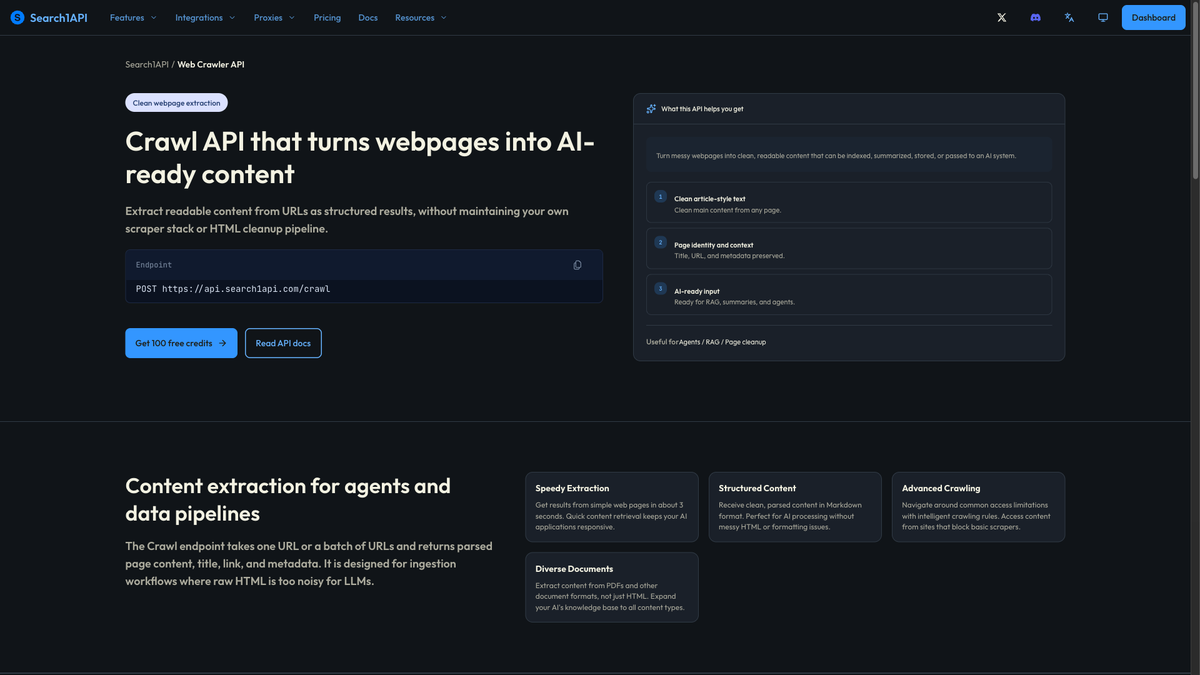This screenshot has width=1200, height=675.
Task: Go to the Dashboard
Action: (1153, 17)
